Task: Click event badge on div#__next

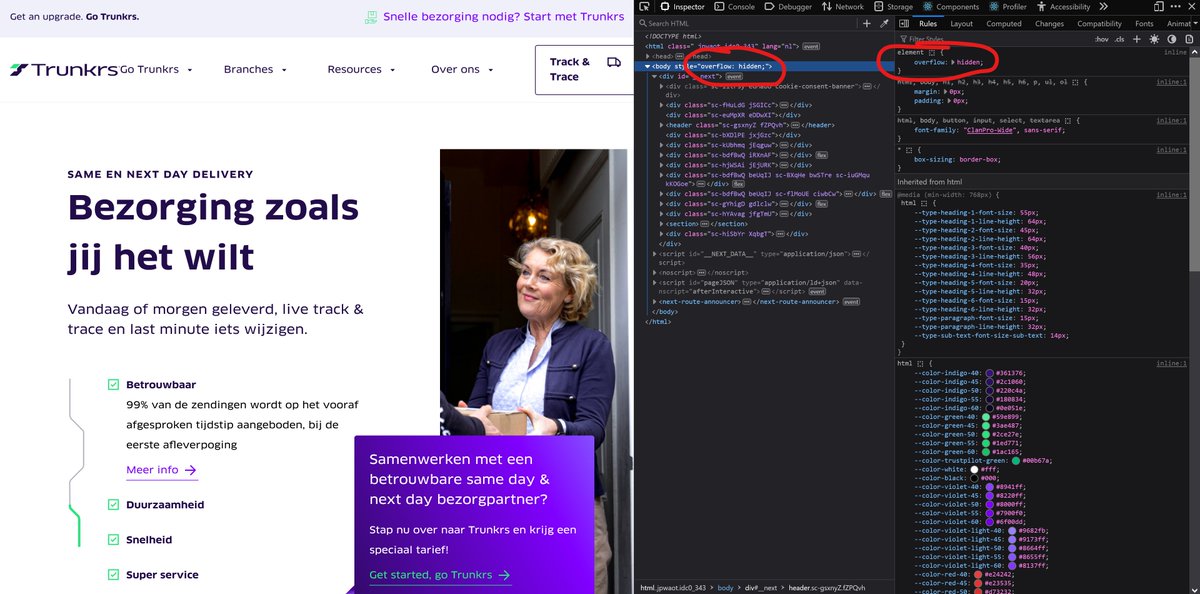Action: click(734, 76)
